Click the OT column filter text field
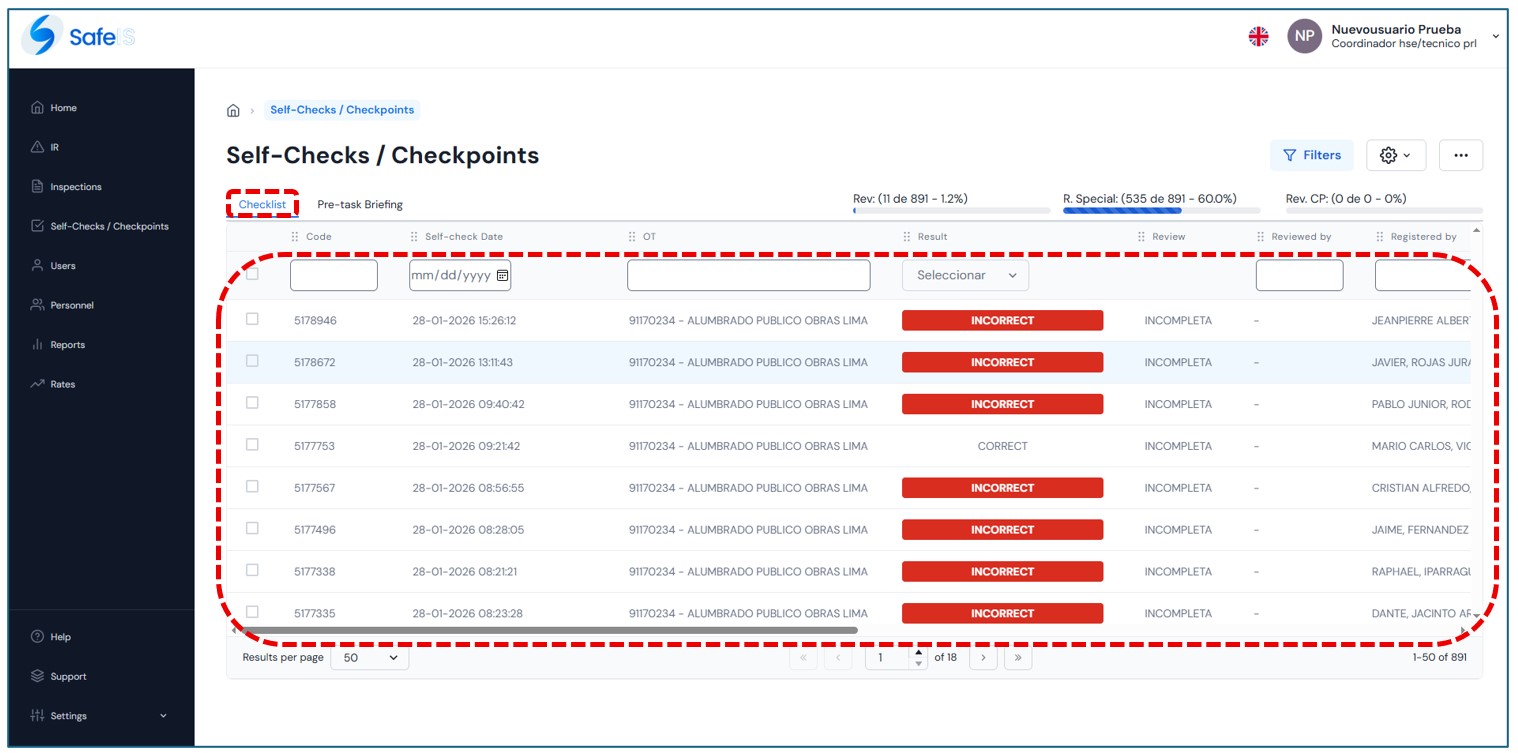 coord(748,275)
